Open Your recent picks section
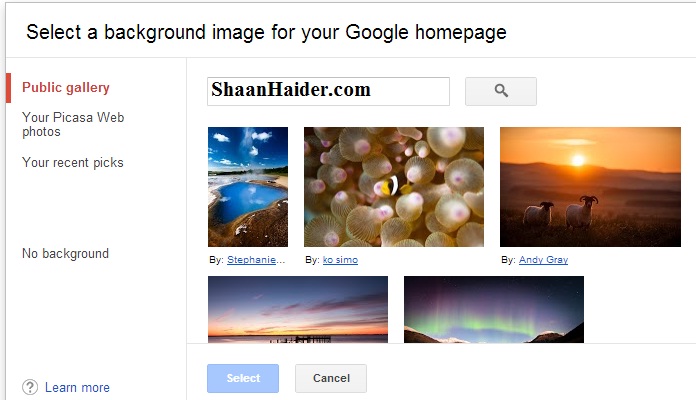The height and width of the screenshot is (400, 696). 73,162
